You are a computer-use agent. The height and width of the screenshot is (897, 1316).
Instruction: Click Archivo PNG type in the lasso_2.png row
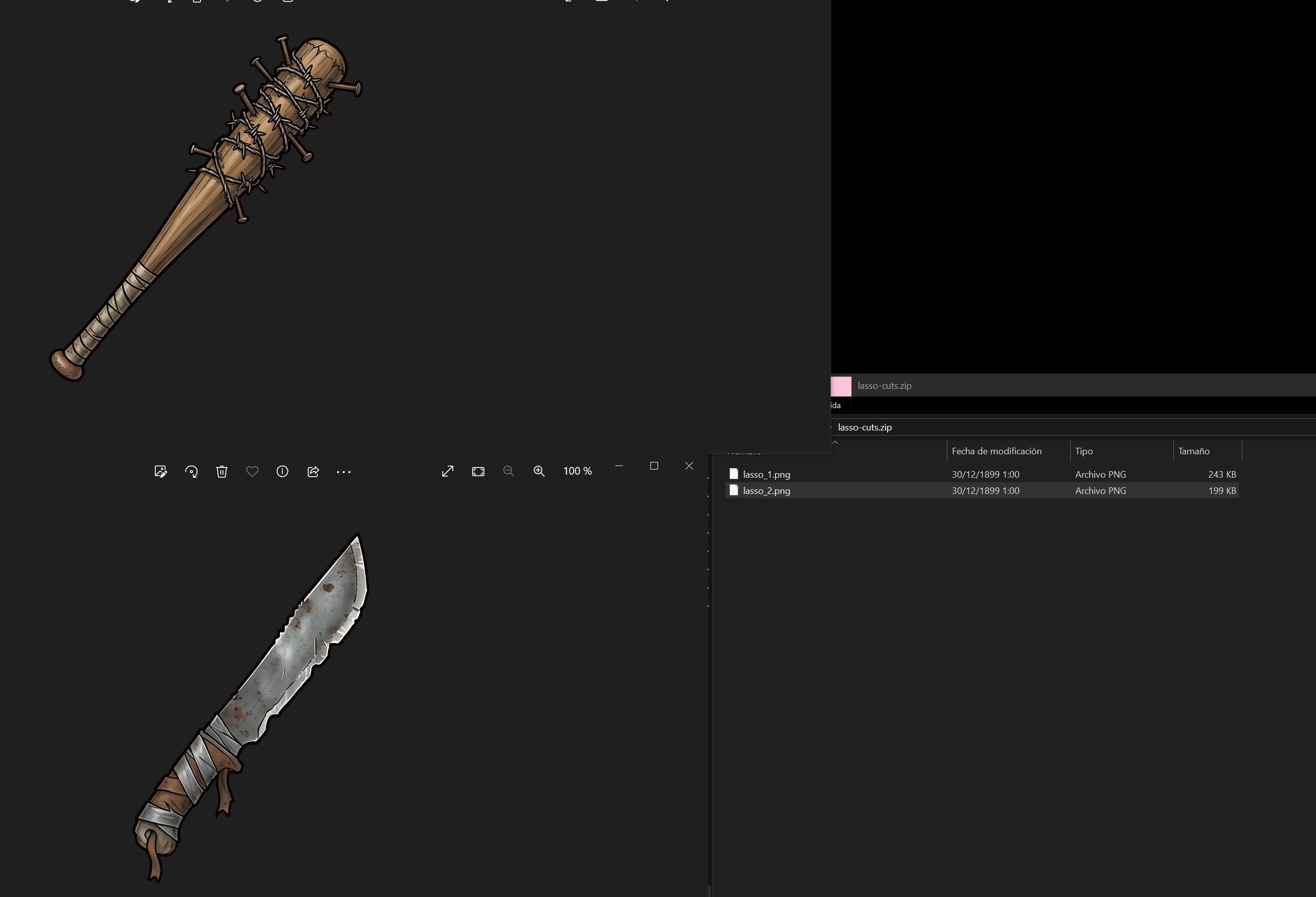pos(1100,491)
